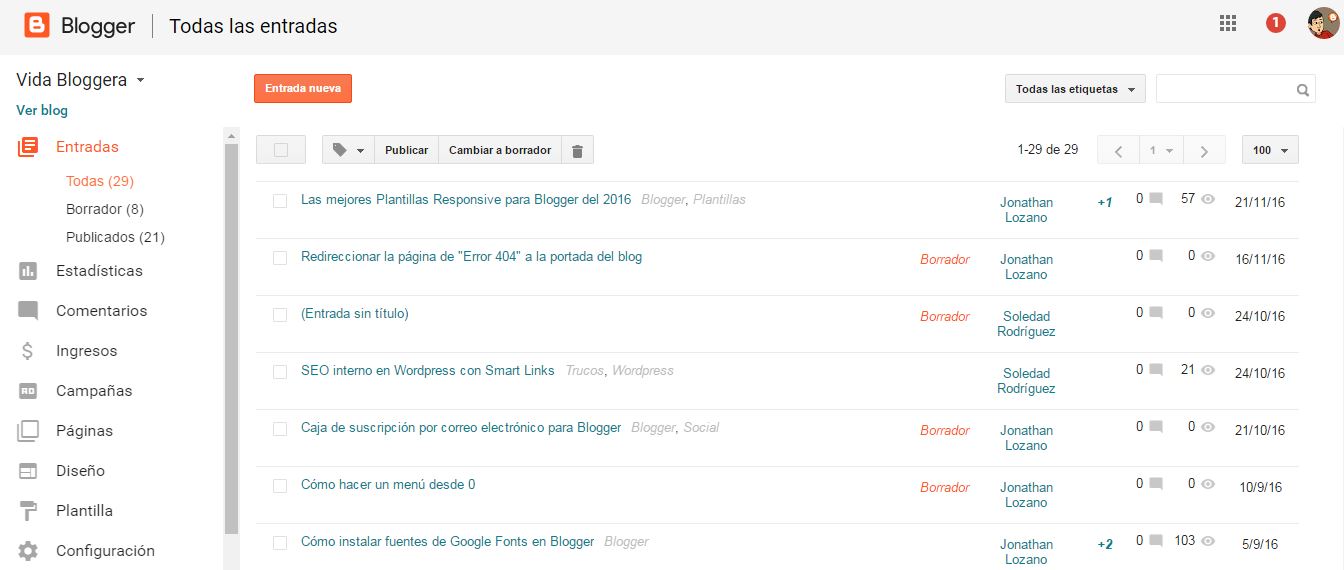Open the notifications badge
This screenshot has height=570, width=1344.
pos(1275,23)
